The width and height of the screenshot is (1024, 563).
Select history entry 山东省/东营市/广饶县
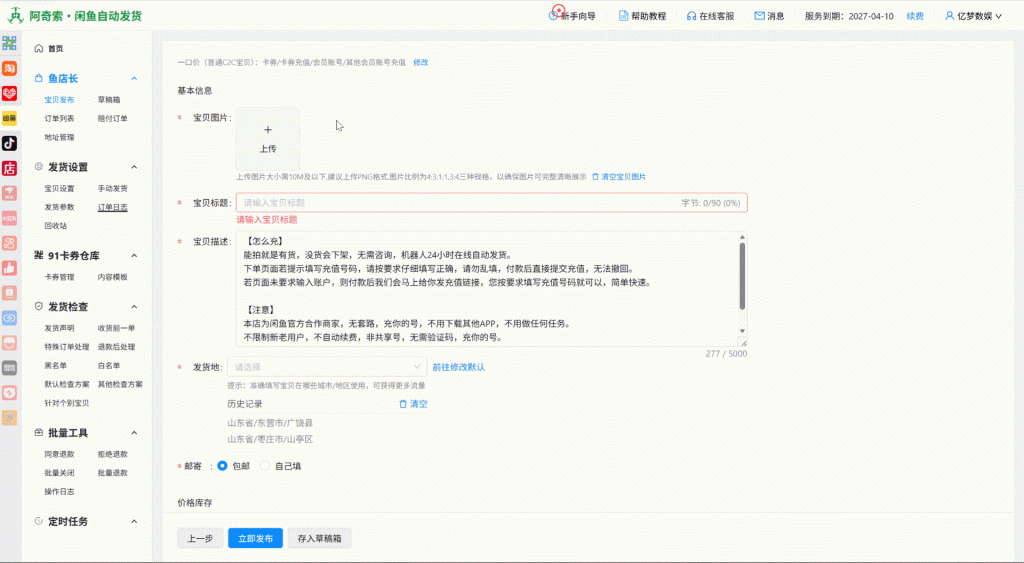[270, 423]
